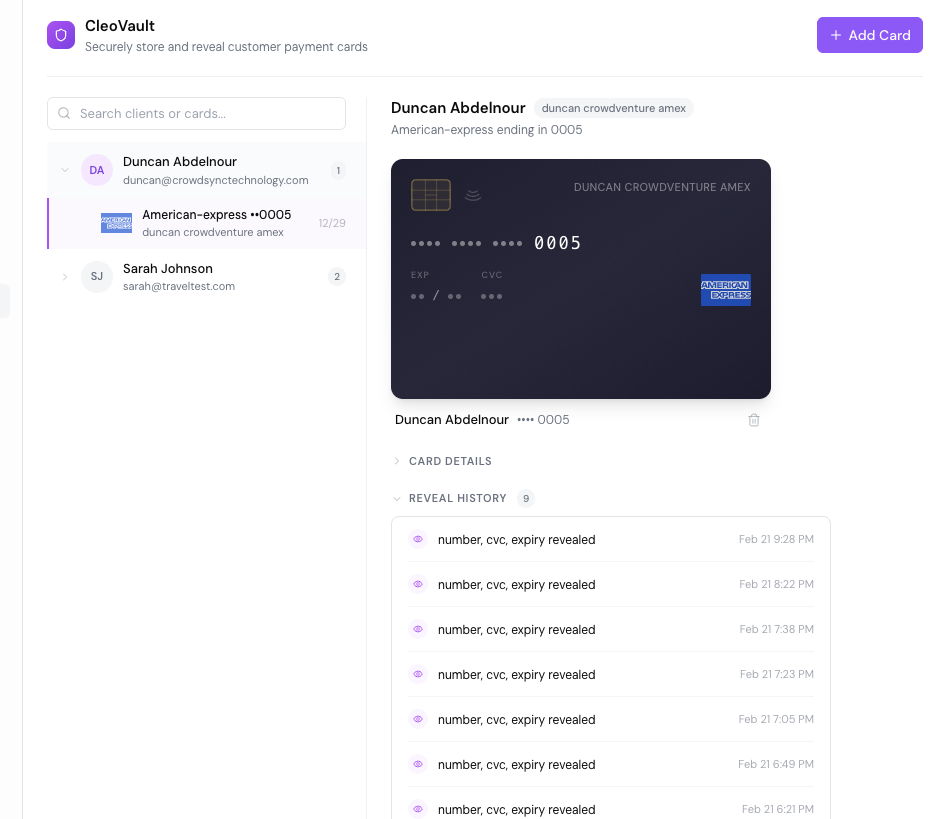Collapse Duncan Abdelnour's card list
The image size is (943, 819).
pyautogui.click(x=65, y=170)
